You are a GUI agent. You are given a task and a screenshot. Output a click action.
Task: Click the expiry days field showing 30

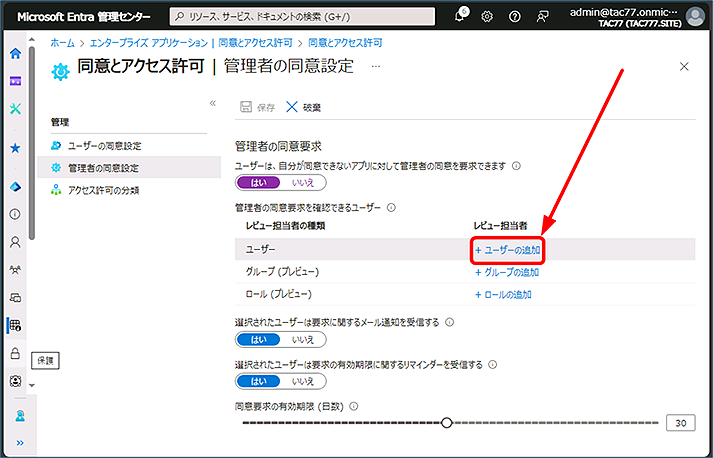(681, 423)
